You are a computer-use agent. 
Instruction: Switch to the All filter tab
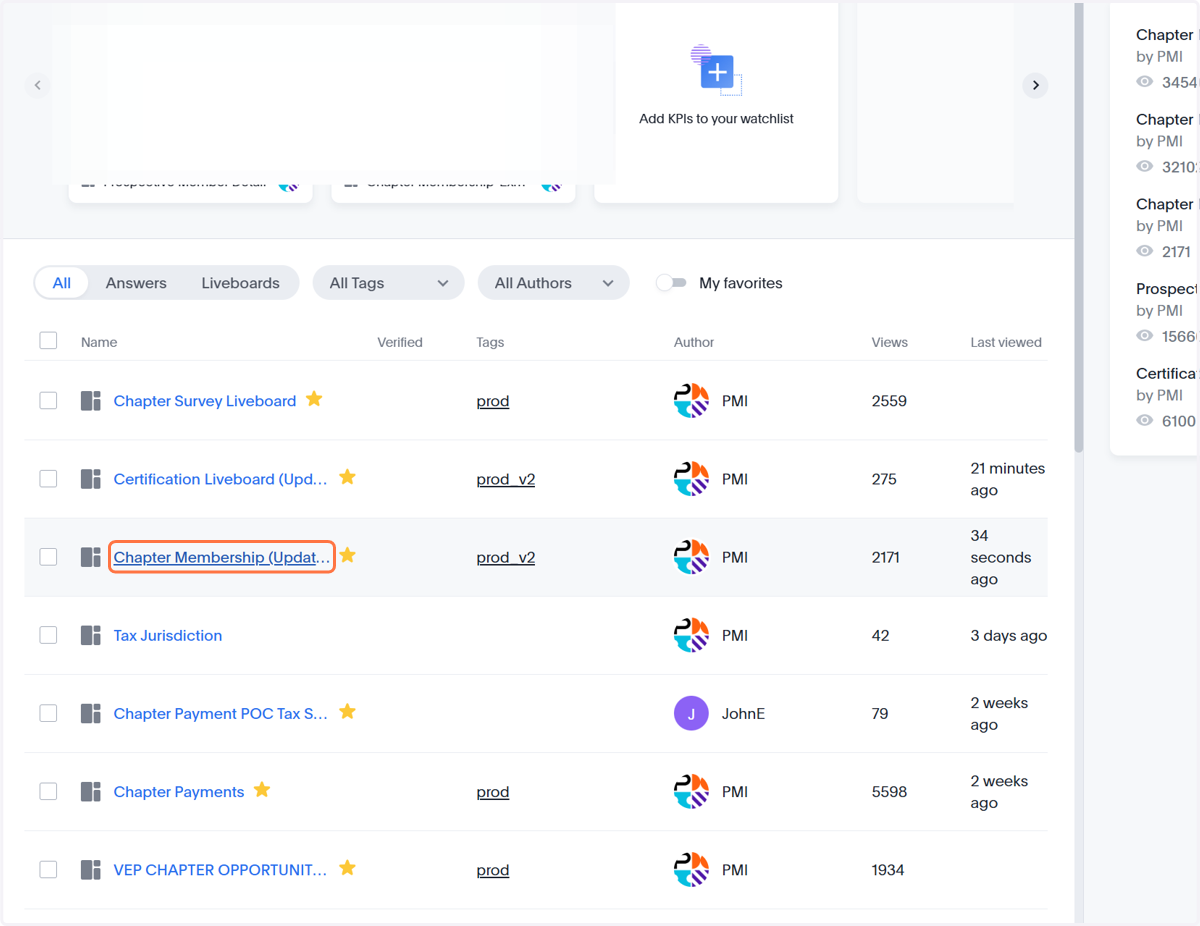click(62, 283)
